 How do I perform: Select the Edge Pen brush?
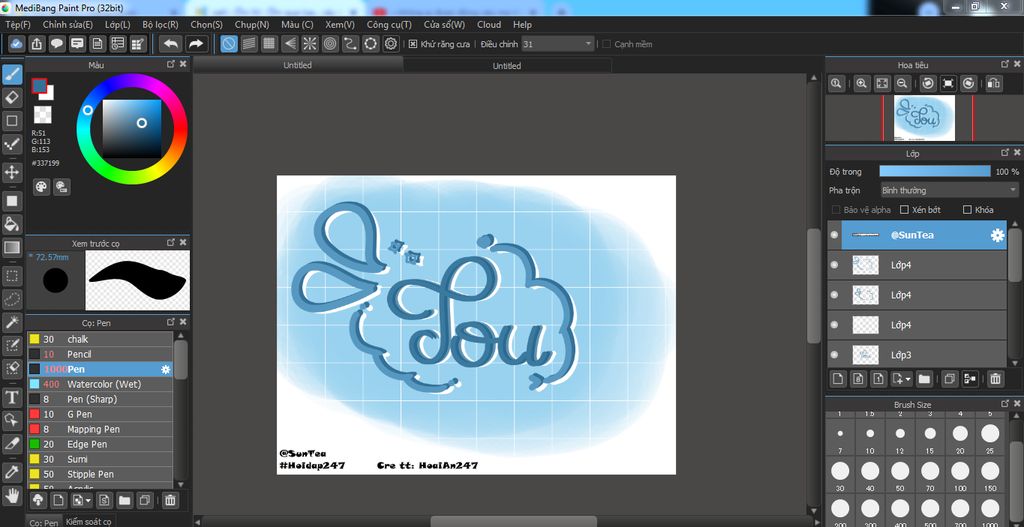100,444
